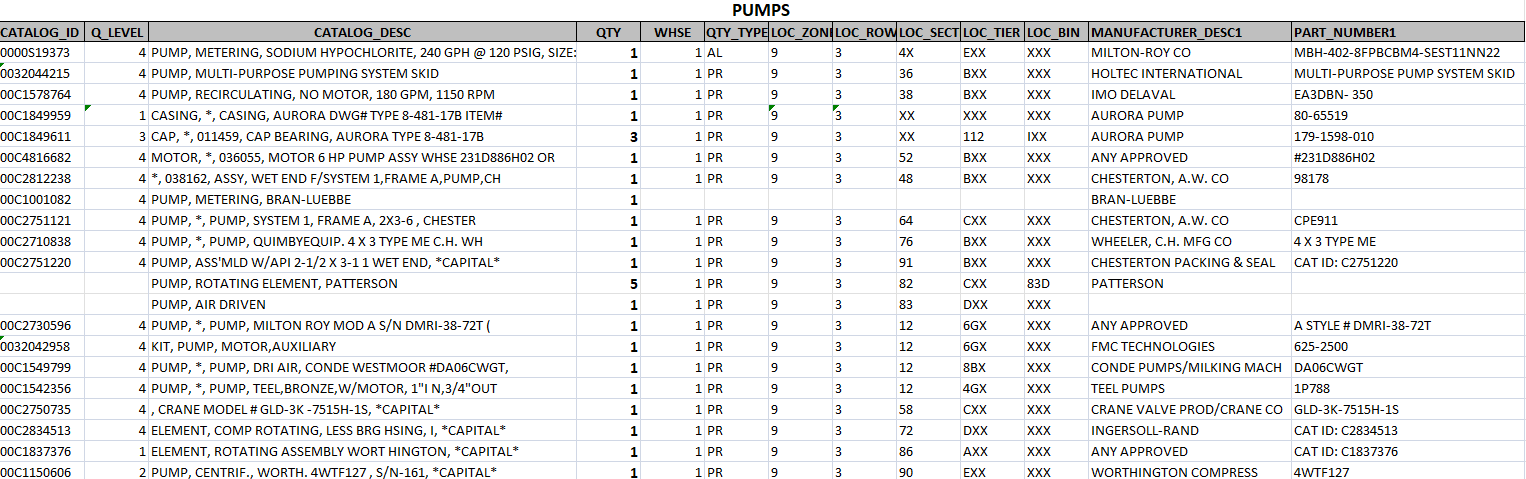Click the WORTHINGTON COMPRESS manufacturer cell
The width and height of the screenshot is (1526, 479).
[x=1174, y=472]
